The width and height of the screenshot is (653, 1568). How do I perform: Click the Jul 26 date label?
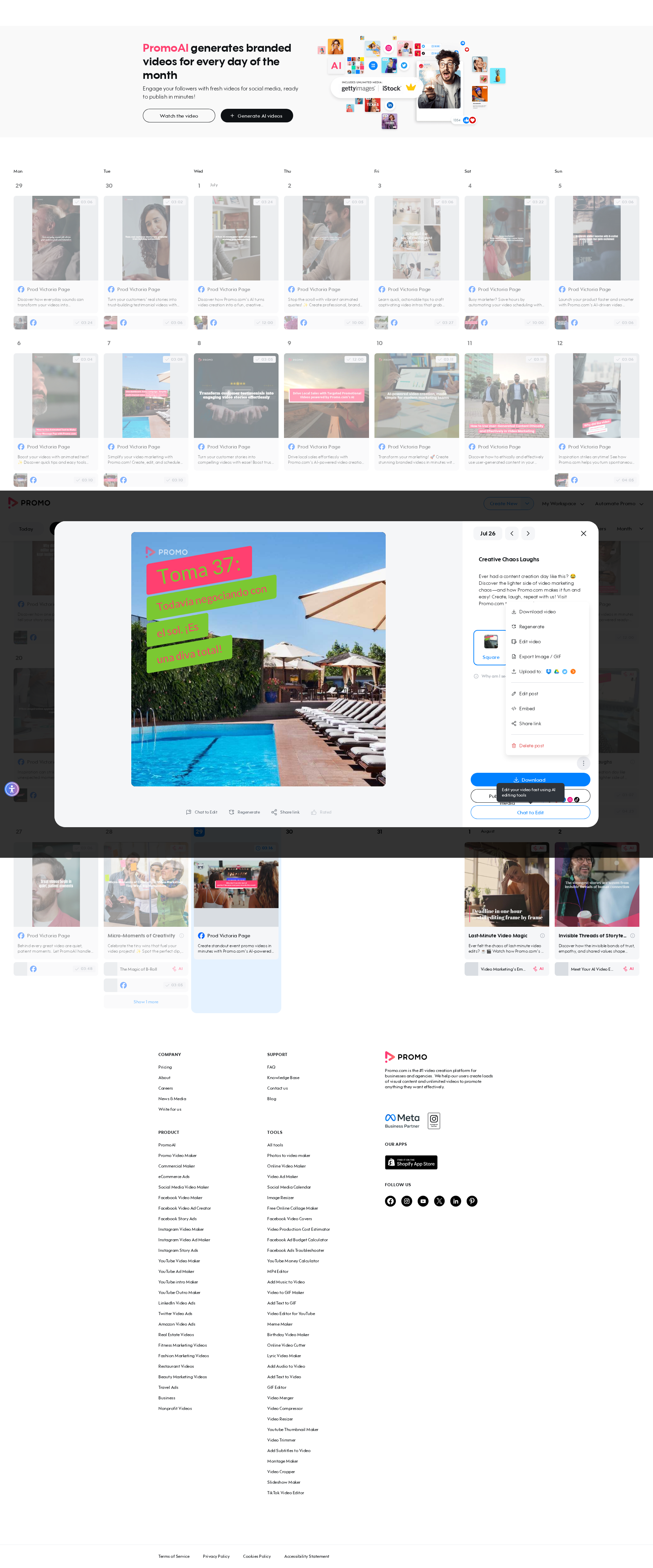click(487, 533)
